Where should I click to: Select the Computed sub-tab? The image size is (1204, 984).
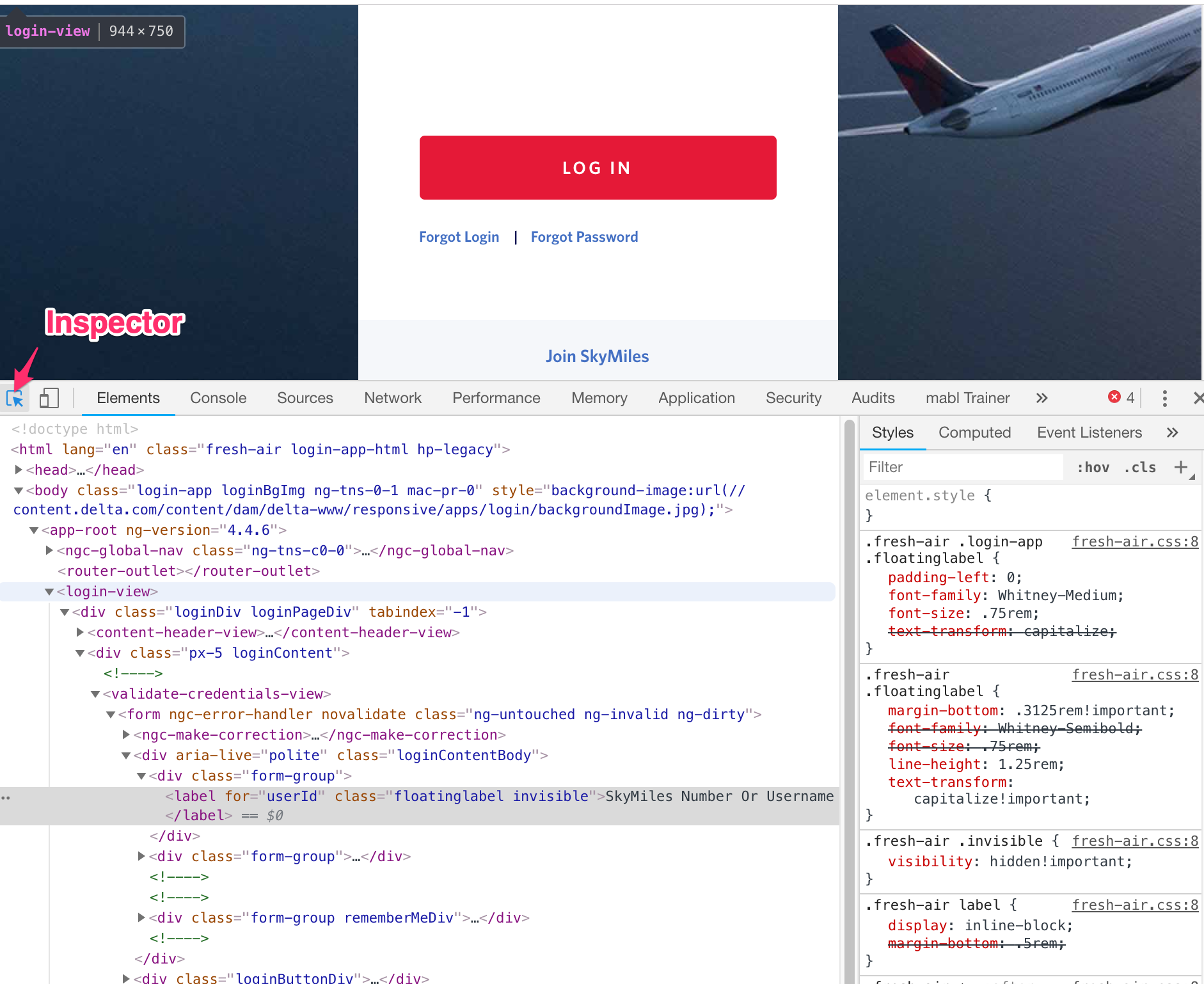click(x=974, y=432)
